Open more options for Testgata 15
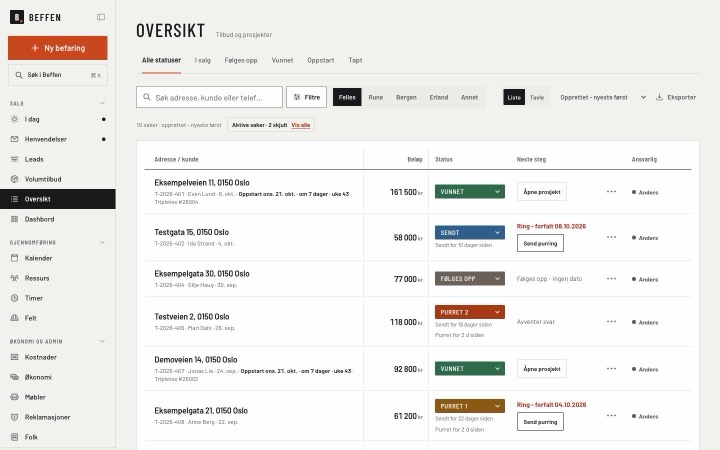 coord(611,237)
